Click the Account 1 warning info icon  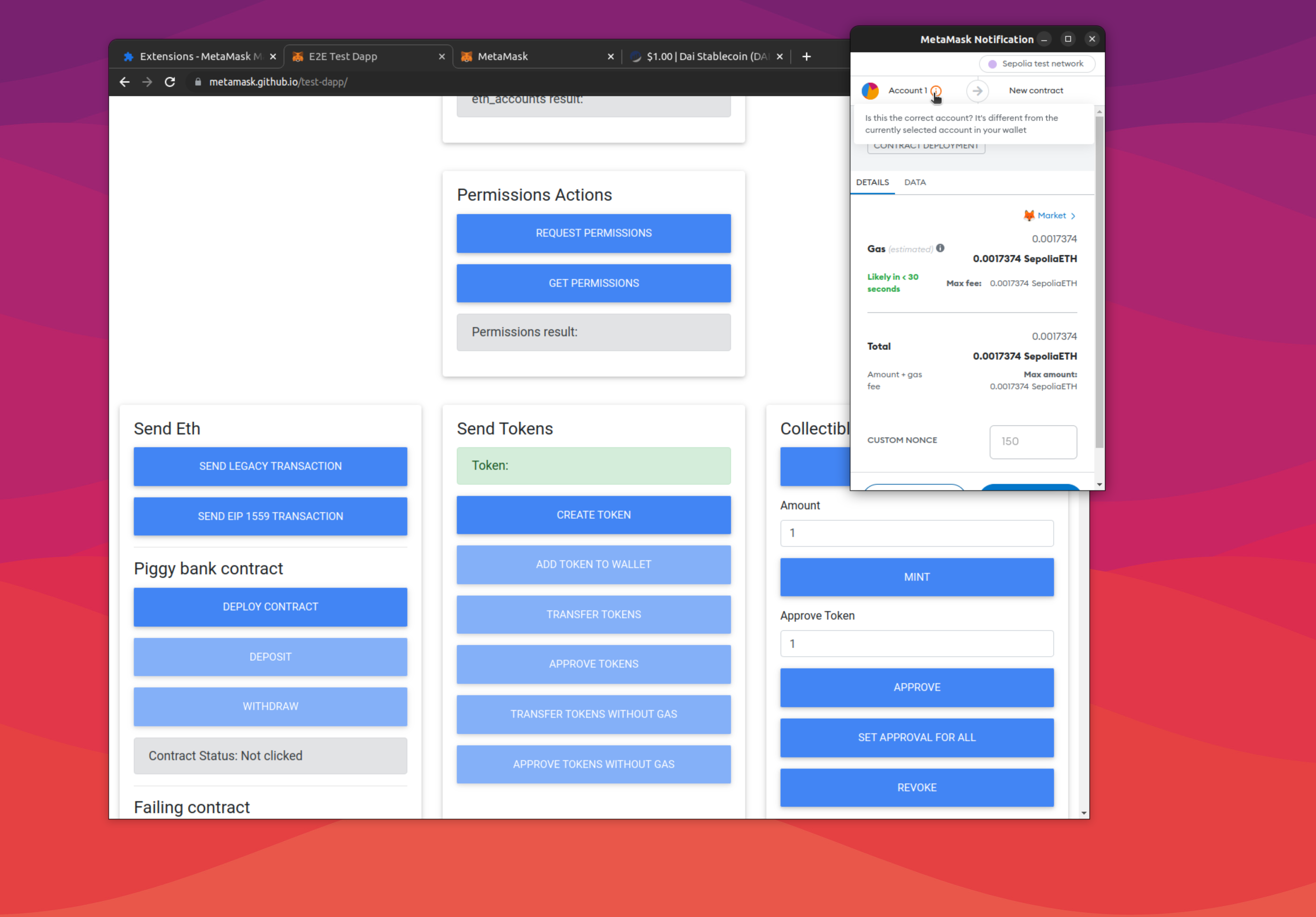[935, 90]
